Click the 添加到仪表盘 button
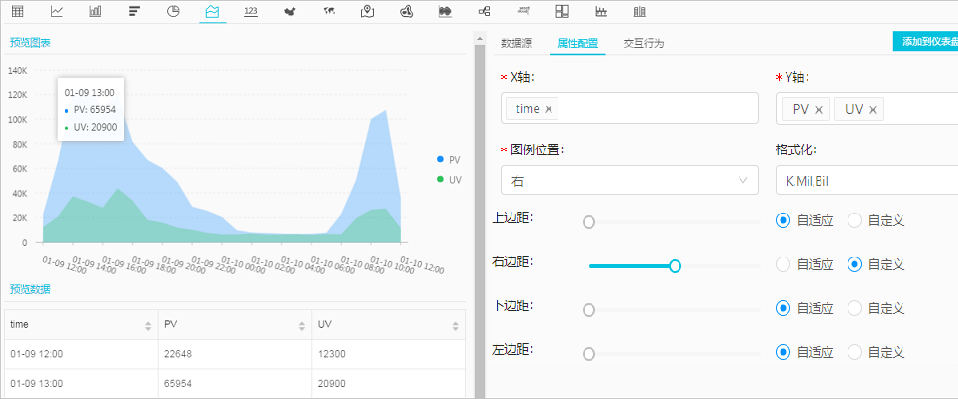This screenshot has height=399, width=958. [x=925, y=41]
